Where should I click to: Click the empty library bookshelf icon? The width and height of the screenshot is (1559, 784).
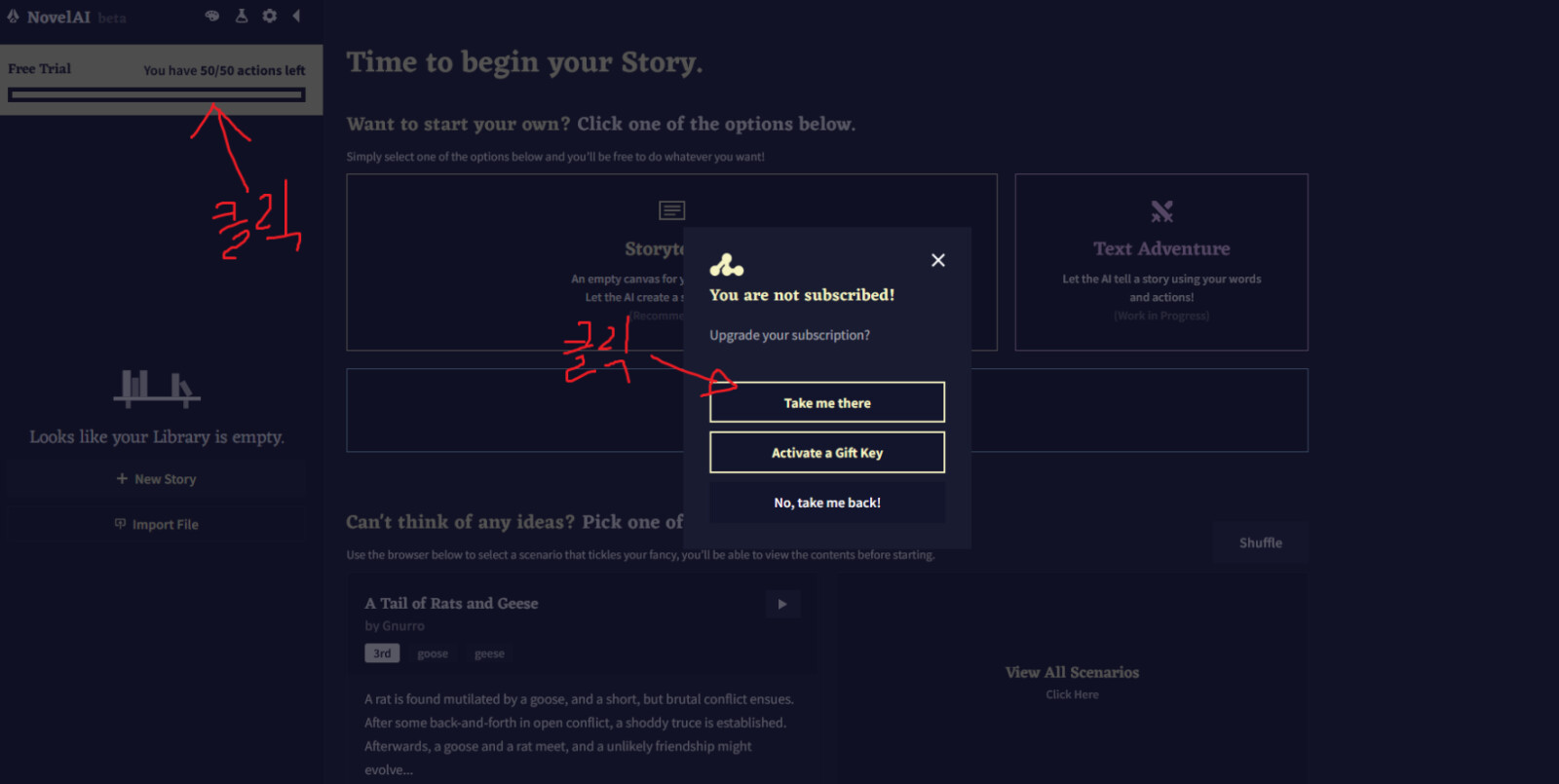156,388
